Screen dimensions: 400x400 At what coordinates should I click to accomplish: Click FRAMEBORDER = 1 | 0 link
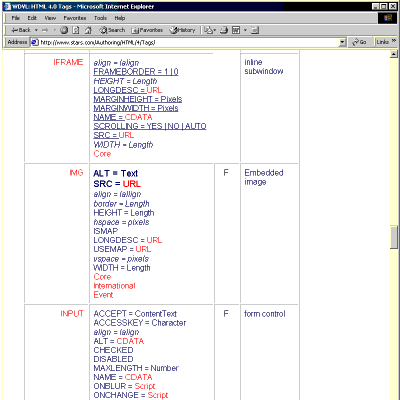click(136, 72)
